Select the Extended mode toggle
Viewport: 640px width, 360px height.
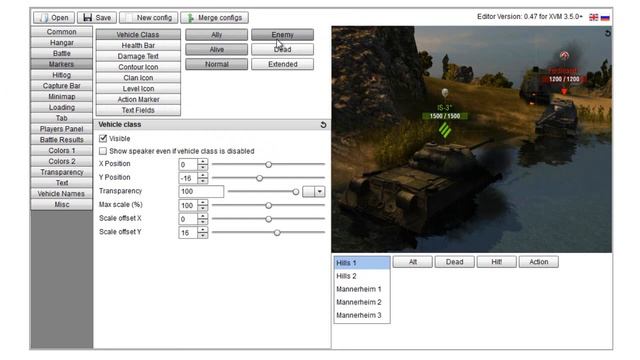click(282, 64)
